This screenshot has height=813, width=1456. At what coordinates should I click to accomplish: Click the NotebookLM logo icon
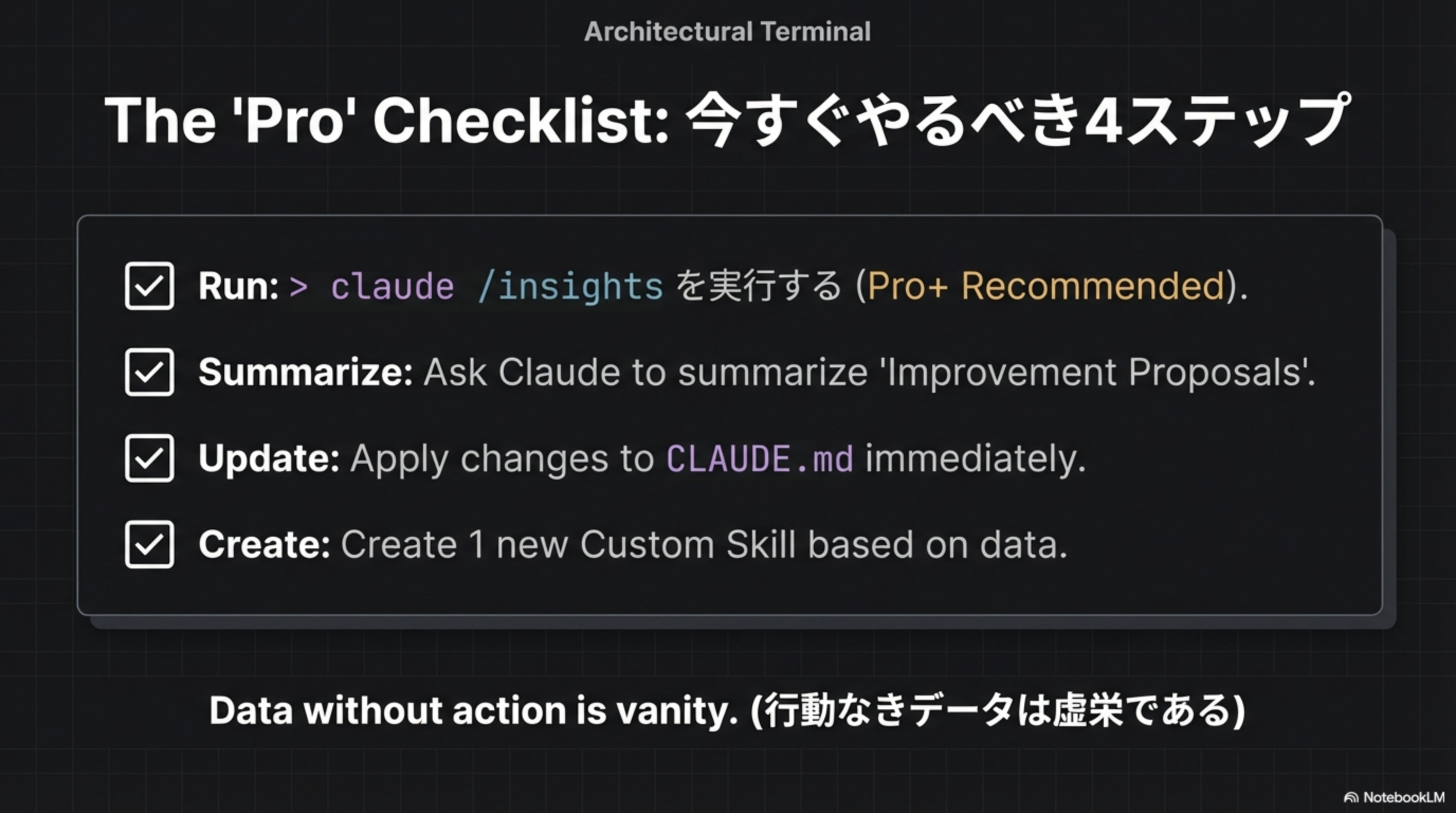(x=1351, y=798)
